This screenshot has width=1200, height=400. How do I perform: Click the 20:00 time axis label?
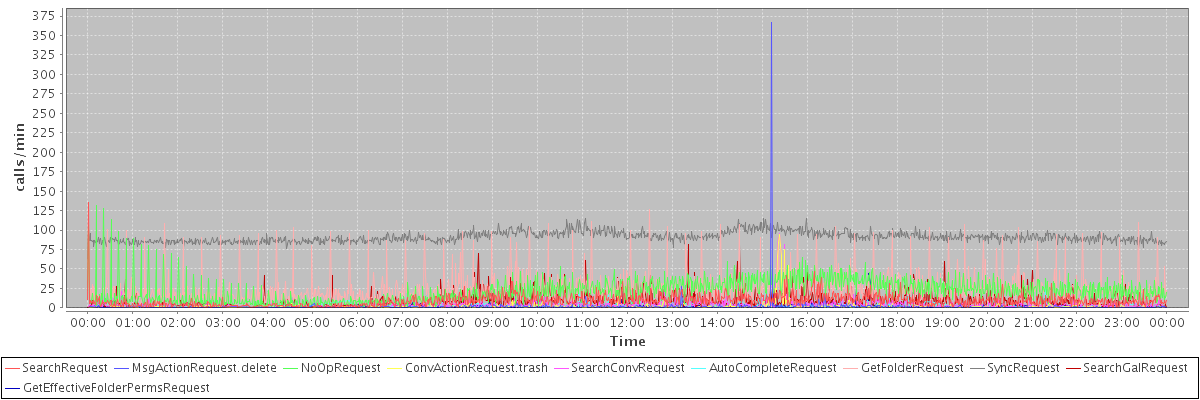[x=987, y=323]
